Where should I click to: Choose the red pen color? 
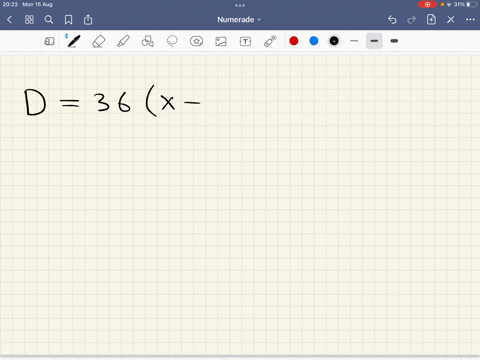click(294, 41)
